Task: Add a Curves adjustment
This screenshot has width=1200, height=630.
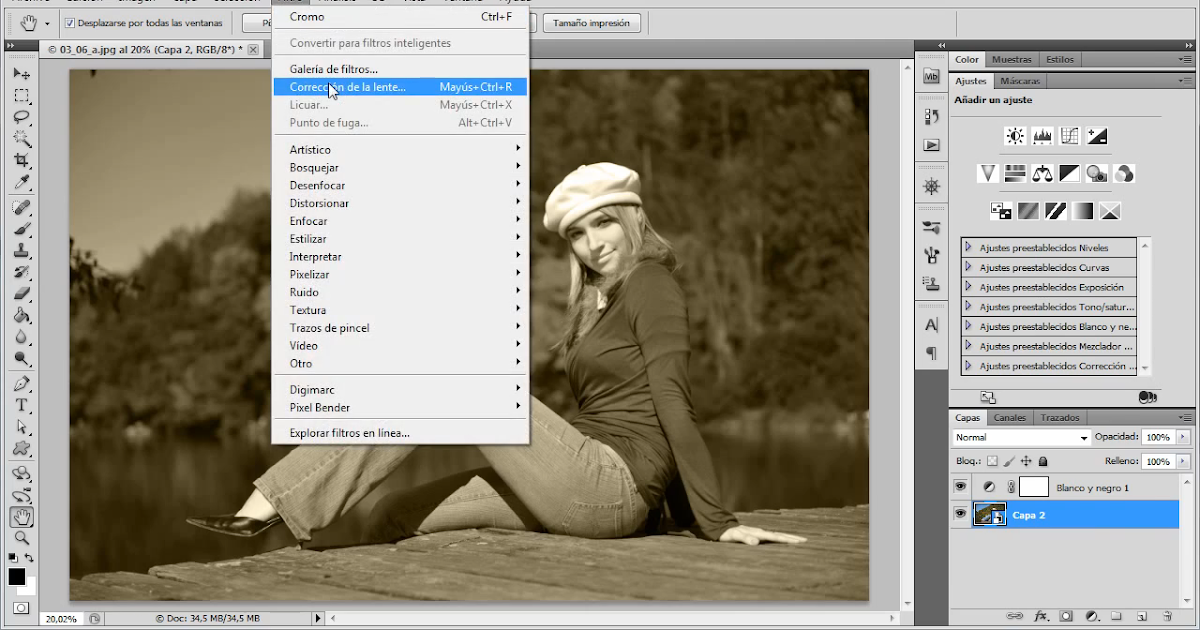Action: point(1070,136)
